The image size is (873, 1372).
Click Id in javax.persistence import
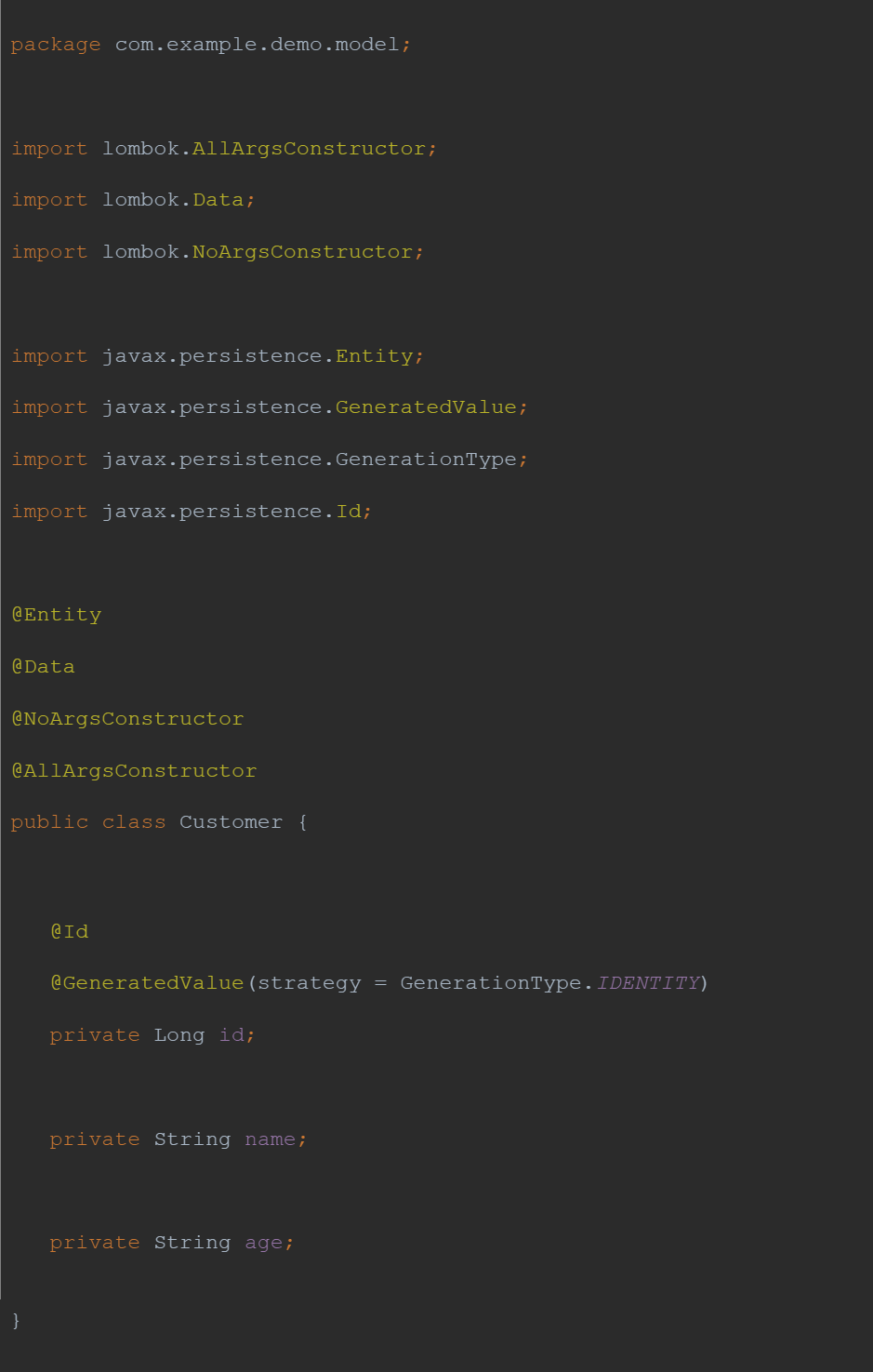349,512
